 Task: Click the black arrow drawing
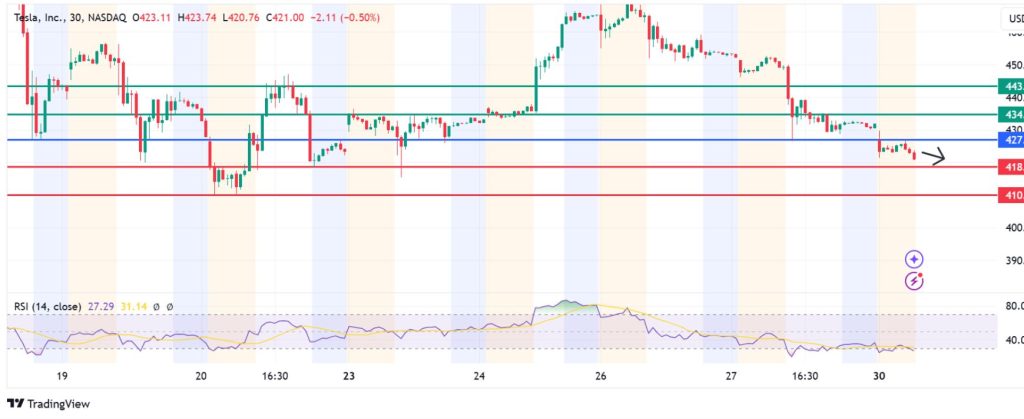(933, 156)
